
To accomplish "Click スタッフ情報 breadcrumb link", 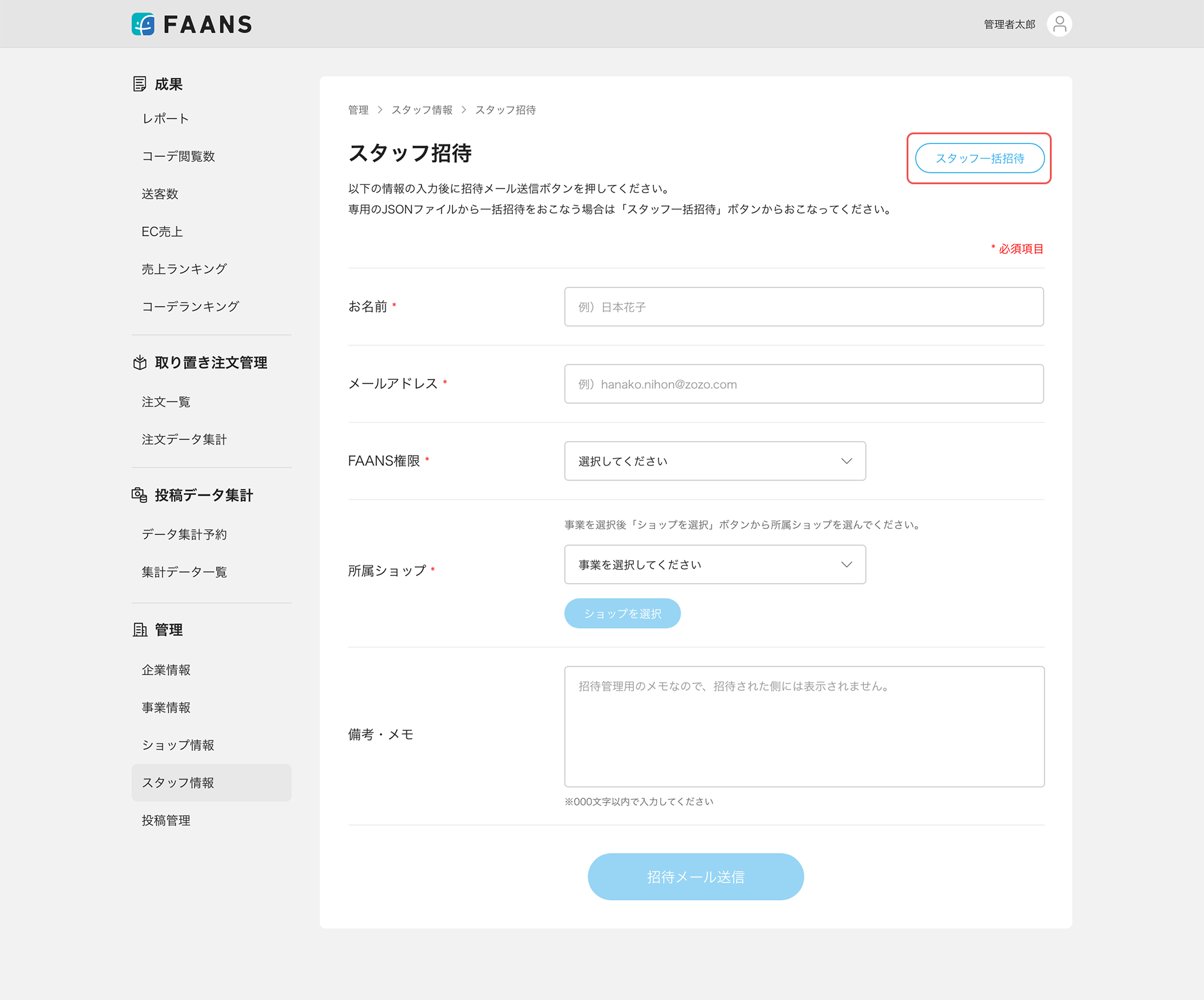I will point(422,110).
